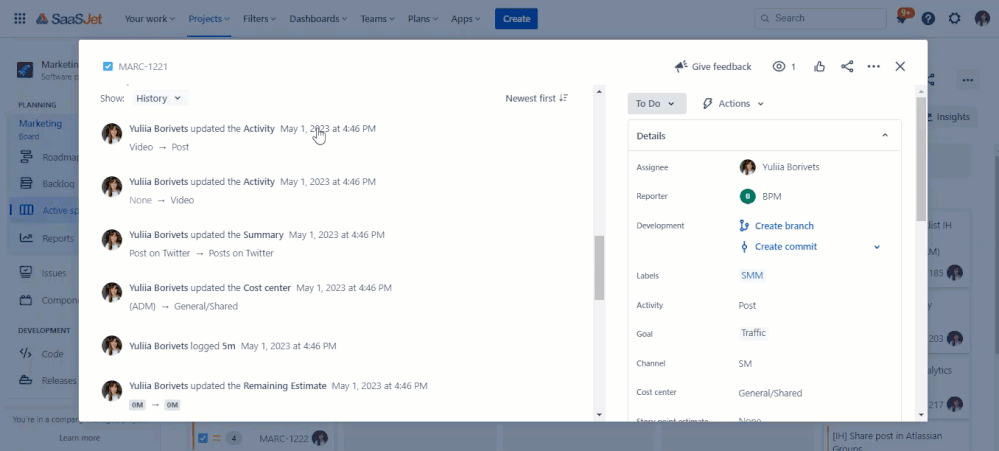Click the Learn more link
Viewport: 999px width, 451px height.
point(80,438)
